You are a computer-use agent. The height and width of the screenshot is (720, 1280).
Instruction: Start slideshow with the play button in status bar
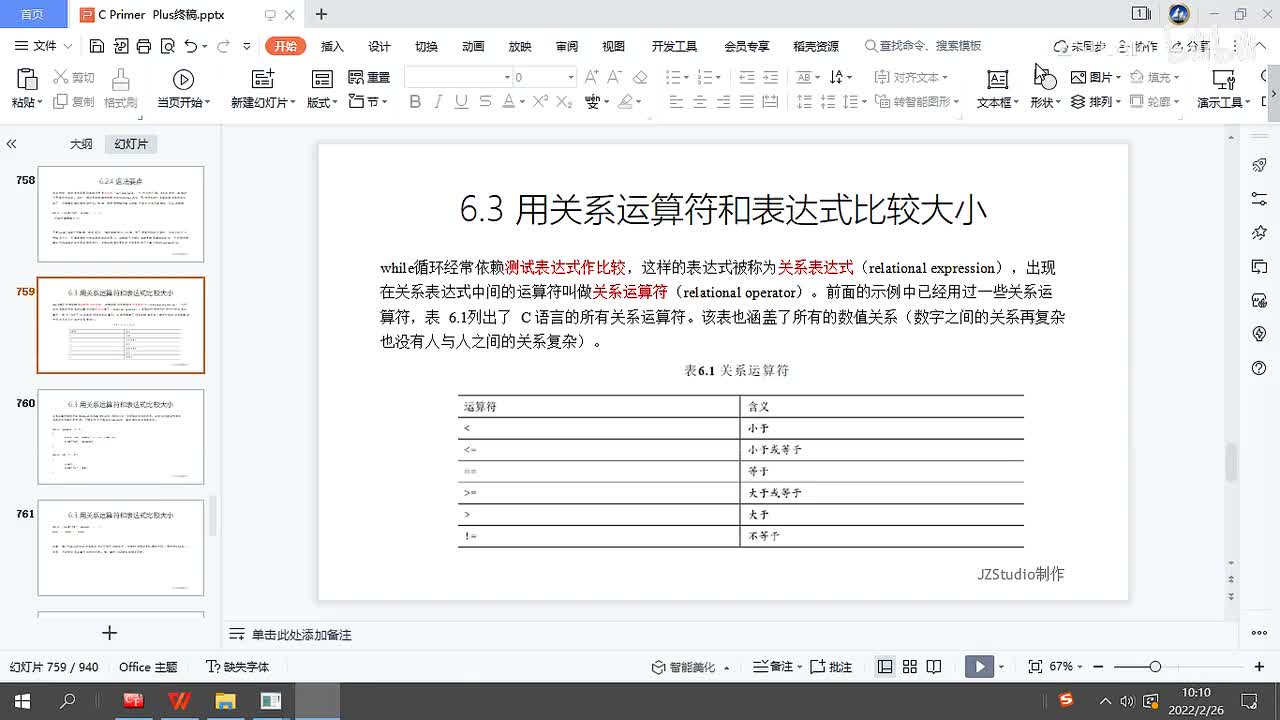point(979,666)
